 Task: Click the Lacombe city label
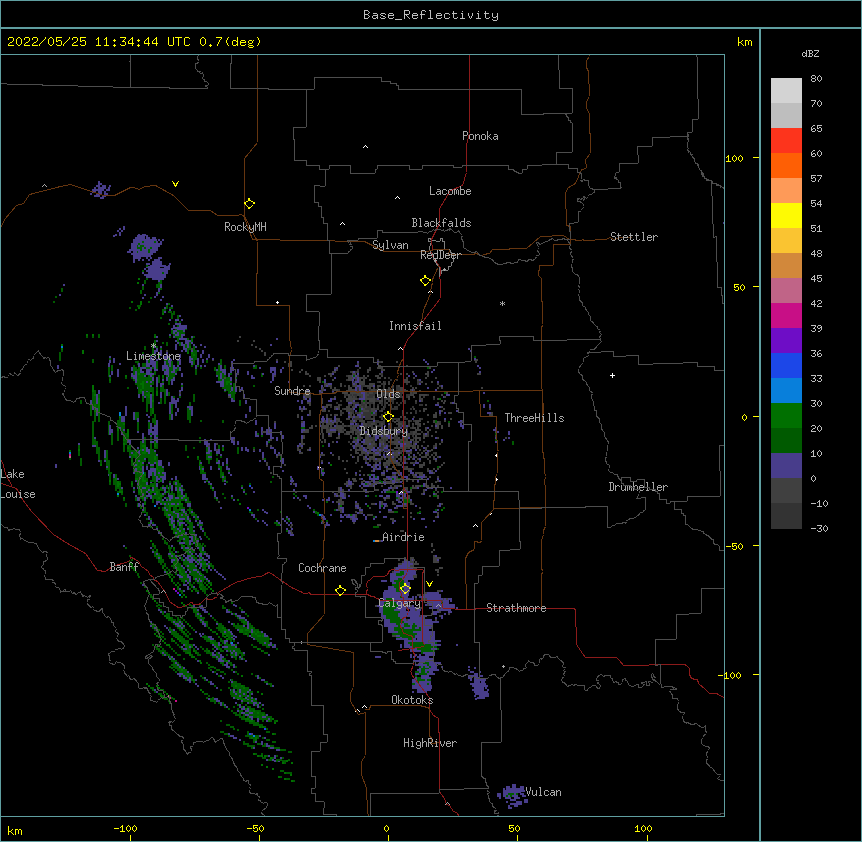450,191
